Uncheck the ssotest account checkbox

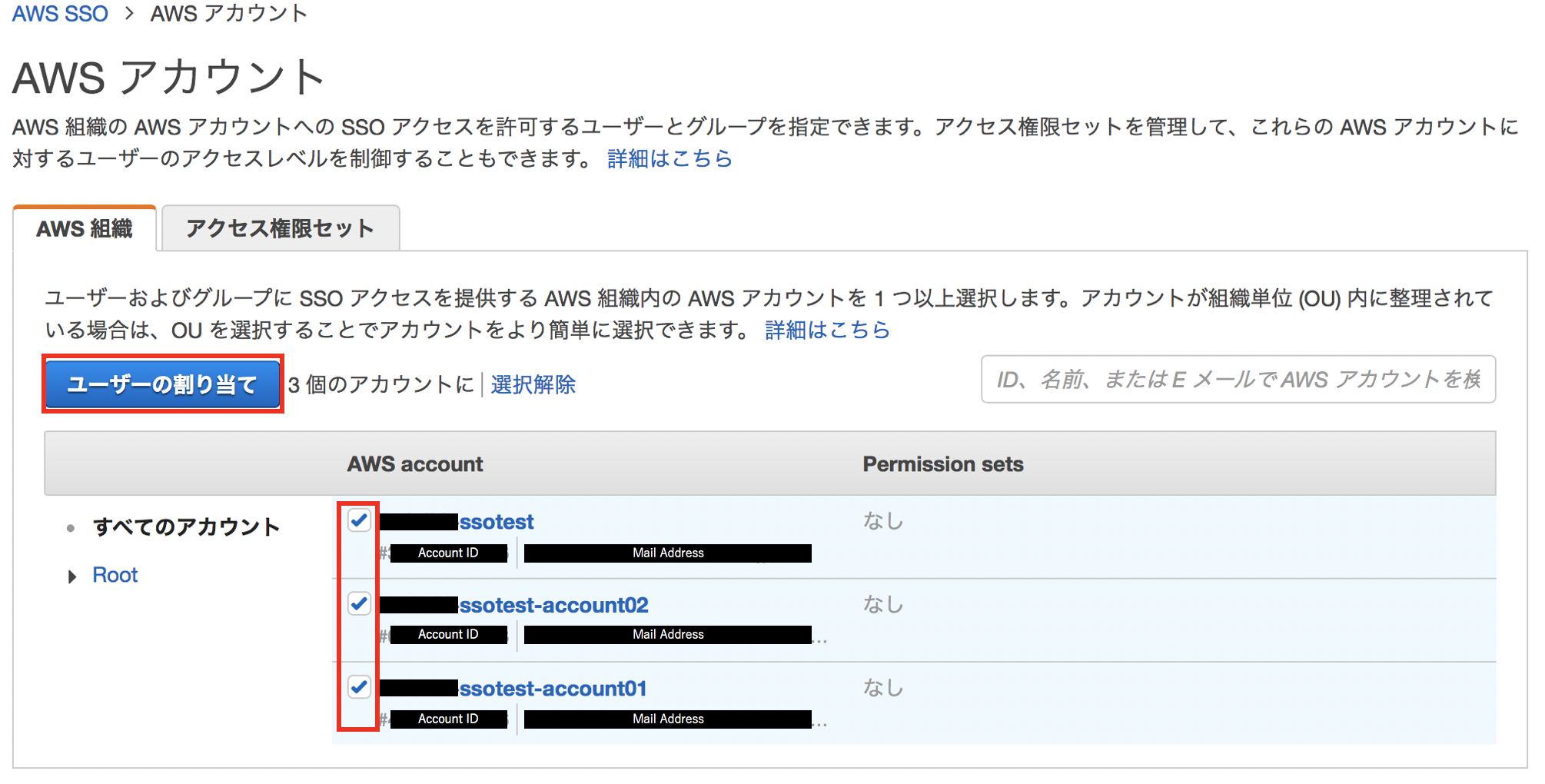pos(359,520)
